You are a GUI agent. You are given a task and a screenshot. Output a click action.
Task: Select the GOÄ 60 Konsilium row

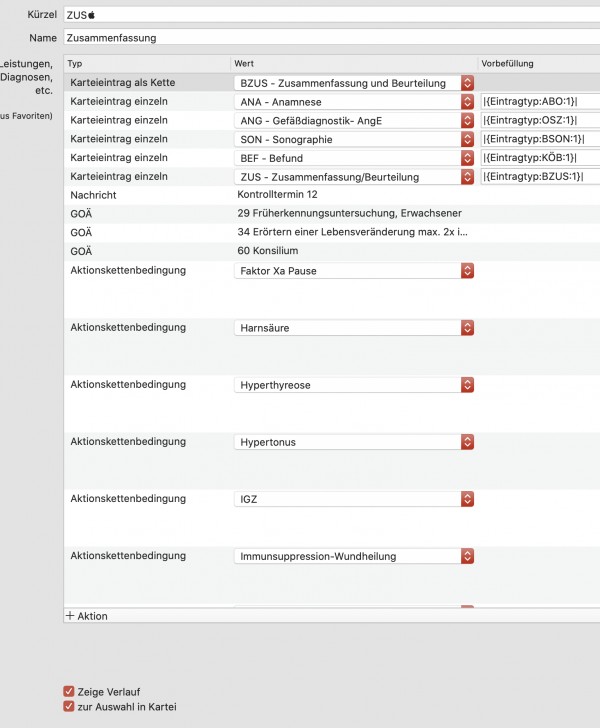[332, 251]
